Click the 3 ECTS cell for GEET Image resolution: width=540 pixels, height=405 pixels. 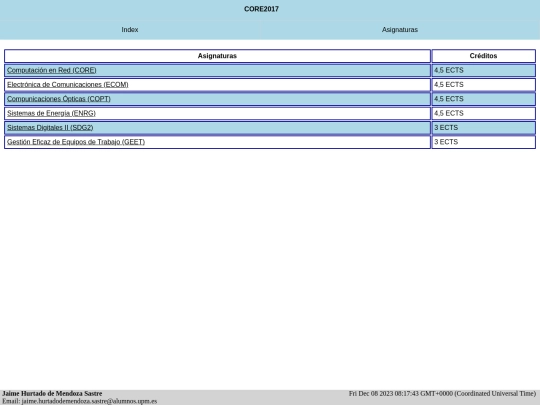[x=484, y=142]
